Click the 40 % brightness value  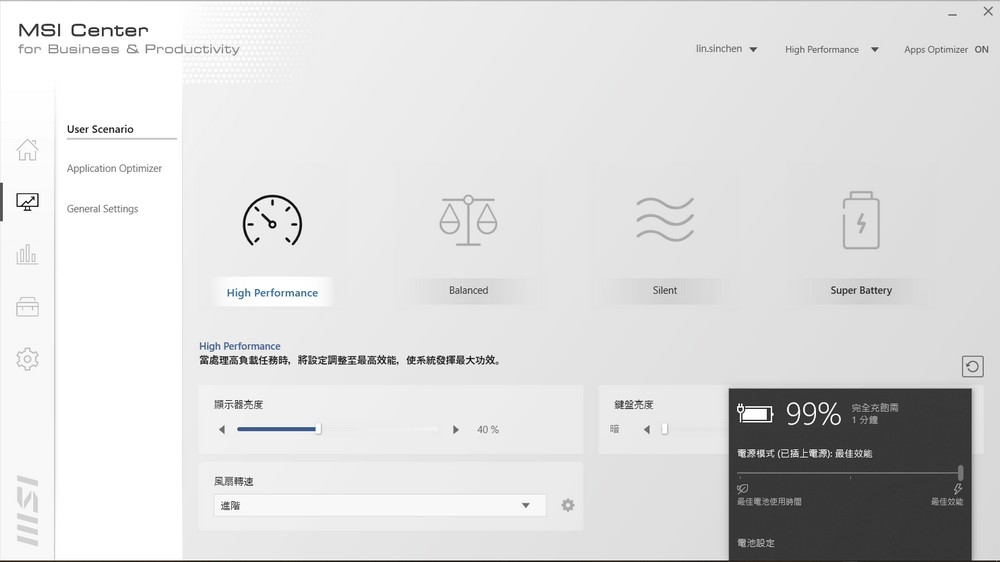[488, 430]
